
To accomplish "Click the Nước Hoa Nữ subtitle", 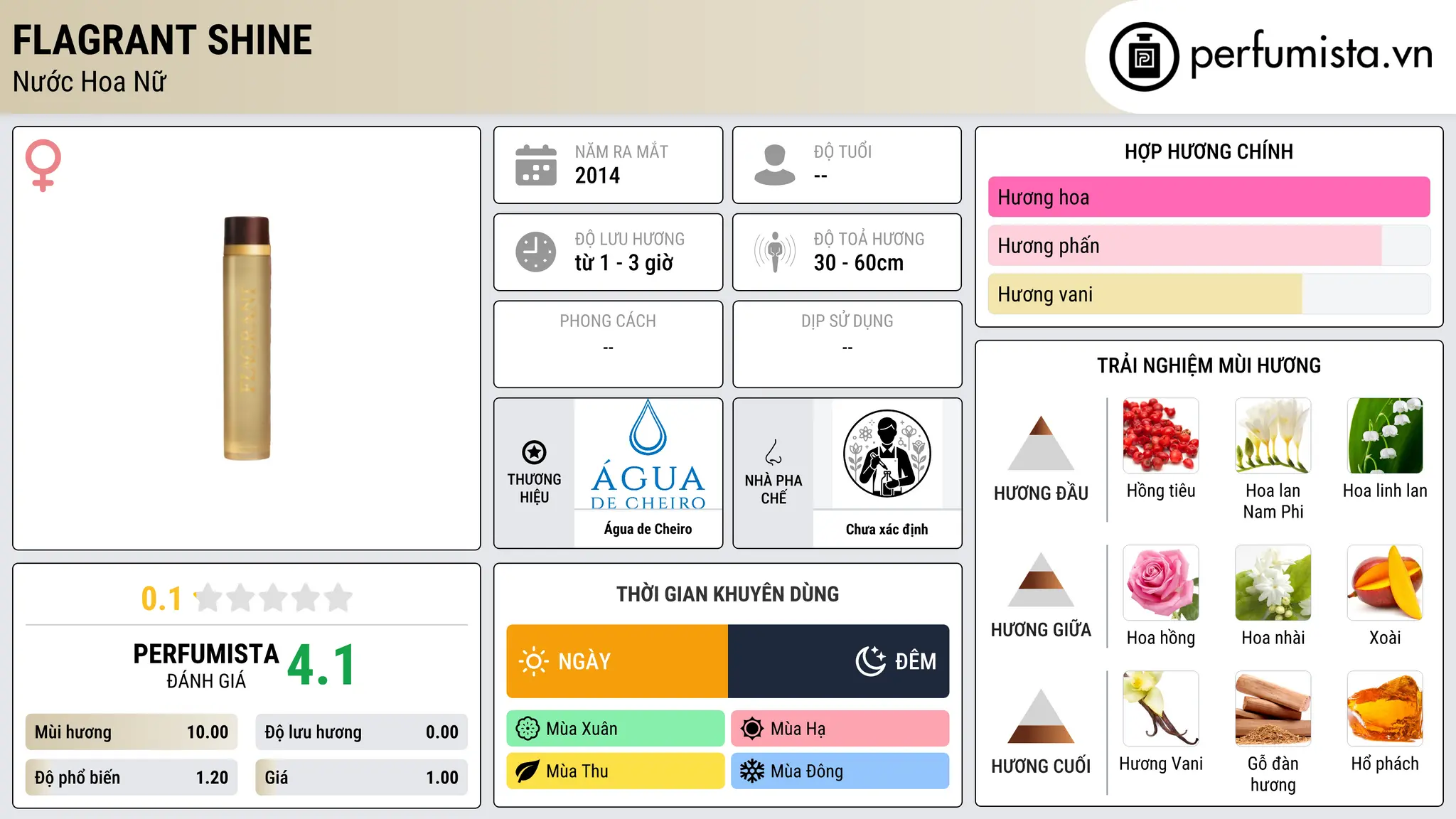I will point(89,82).
